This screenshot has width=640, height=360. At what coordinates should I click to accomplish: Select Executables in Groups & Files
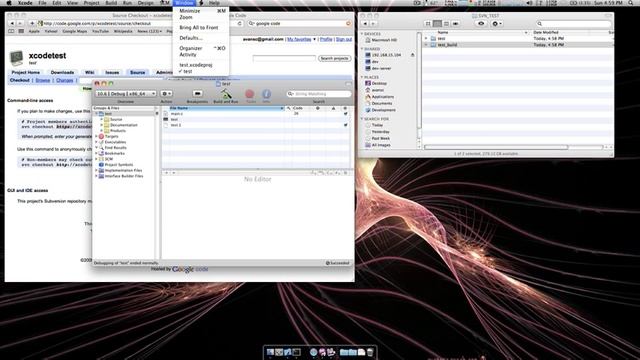pyautogui.click(x=115, y=142)
